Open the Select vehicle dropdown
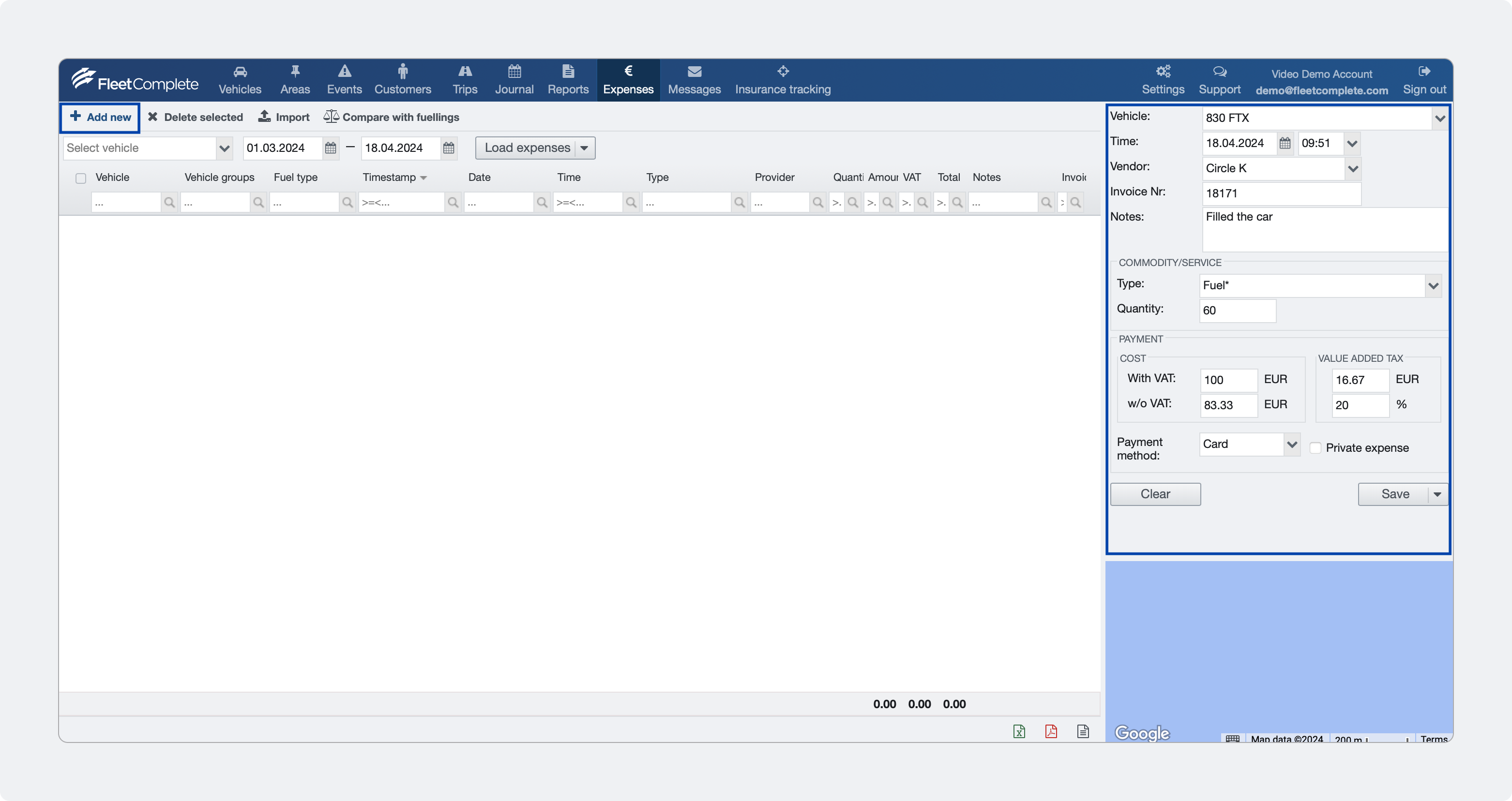This screenshot has width=1512, height=801. pyautogui.click(x=225, y=148)
